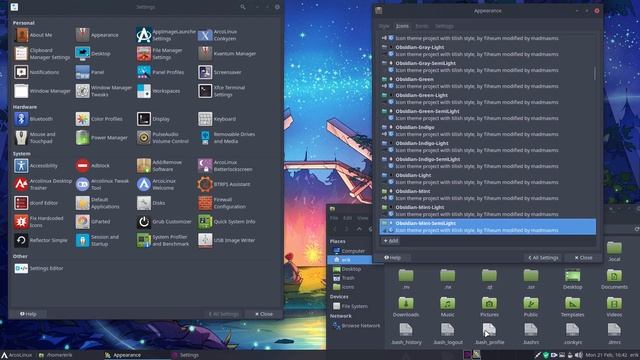Click Close button at bottom of Appearance
This screenshot has height=360, width=640.
(583, 258)
